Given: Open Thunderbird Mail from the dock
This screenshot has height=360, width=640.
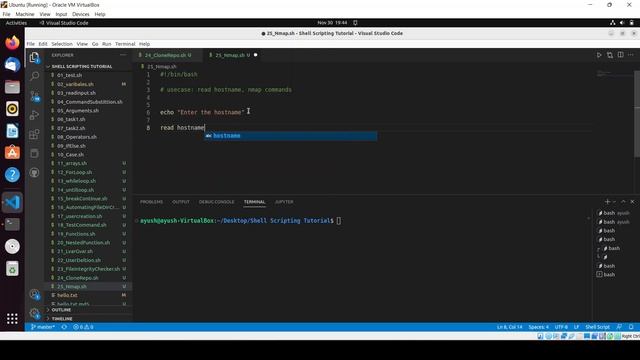Looking at the screenshot, I should click(12, 64).
